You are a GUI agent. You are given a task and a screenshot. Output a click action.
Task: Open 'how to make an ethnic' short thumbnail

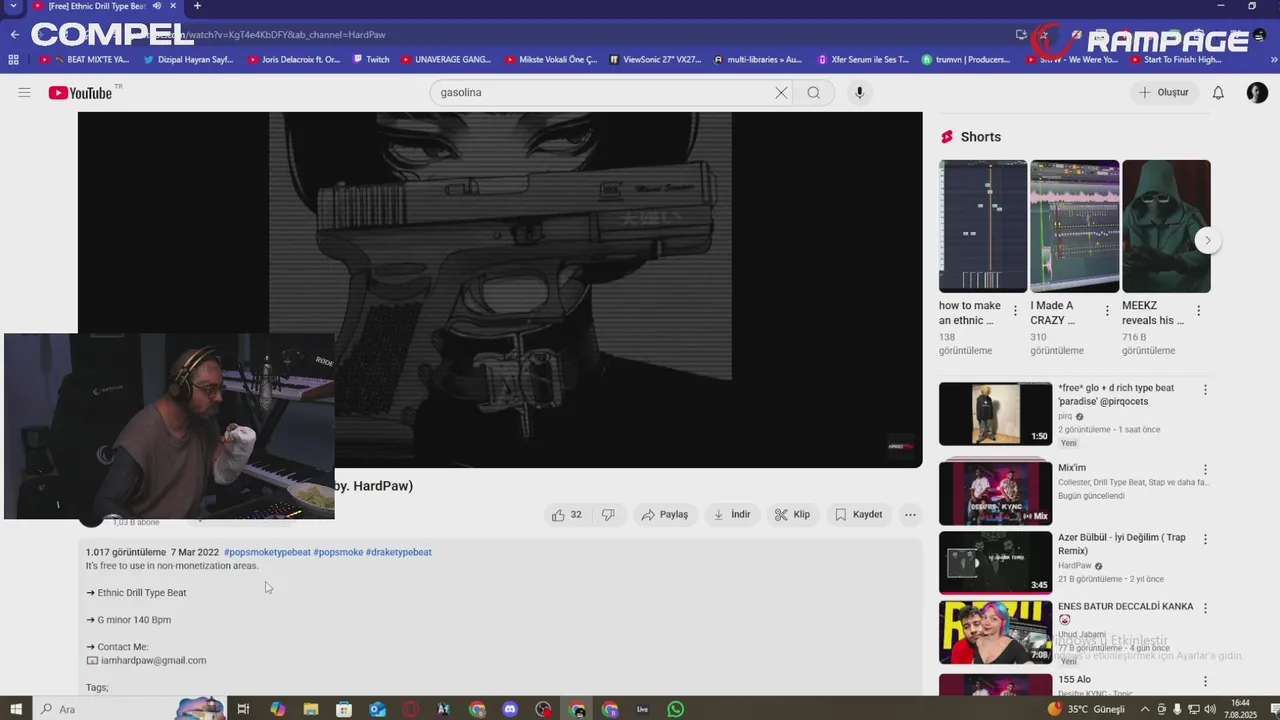983,226
